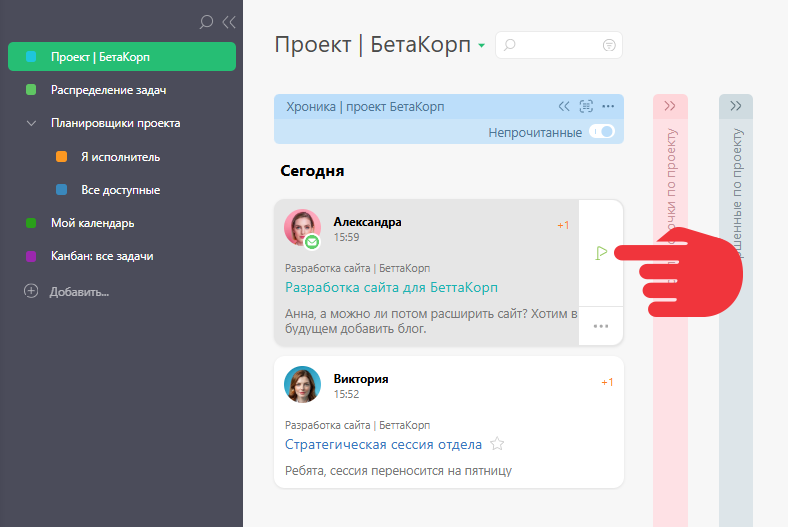
Task: Open the filter icon inside search box
Action: 609,45
